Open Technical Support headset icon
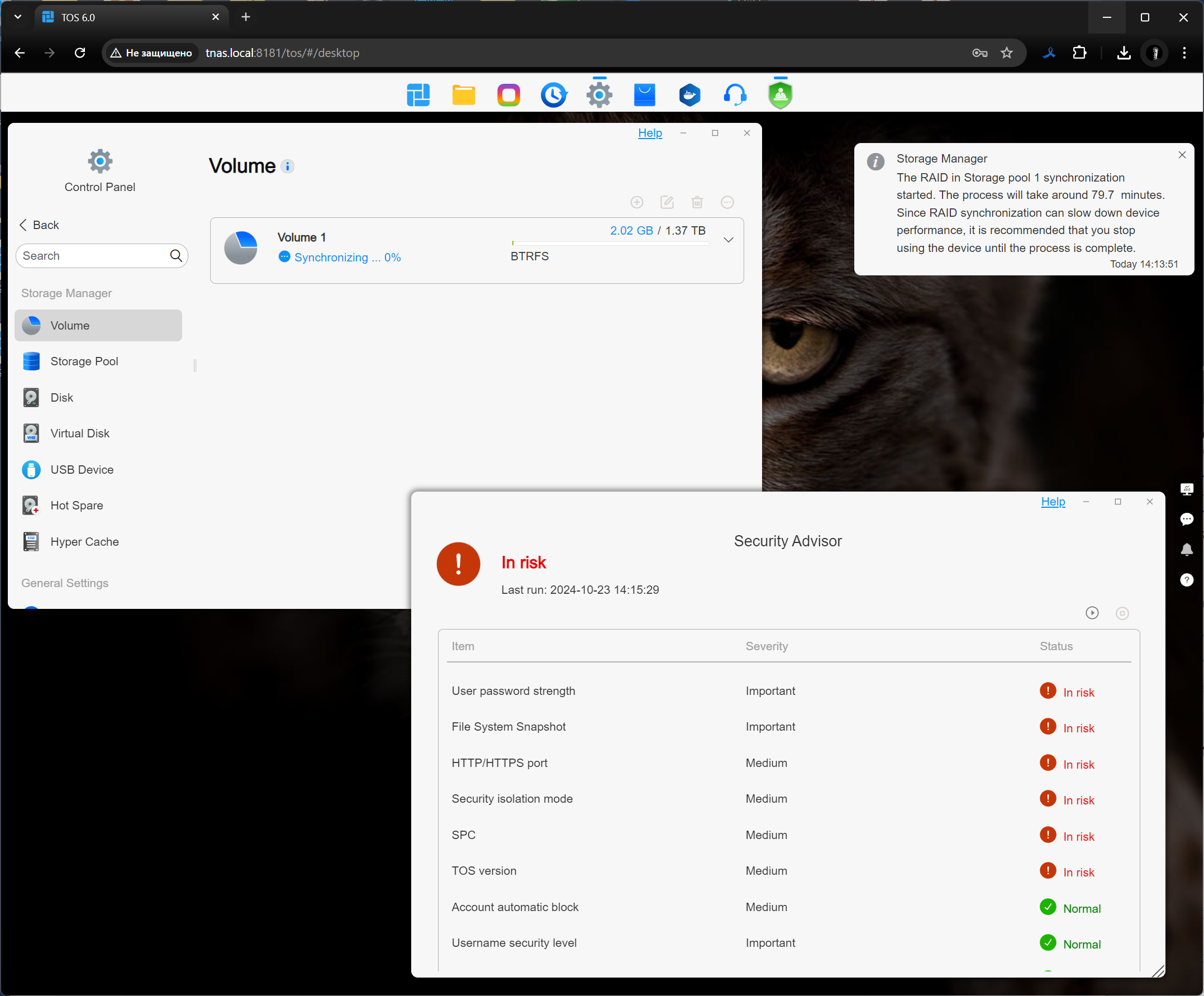Viewport: 1204px width, 996px height. tap(735, 94)
